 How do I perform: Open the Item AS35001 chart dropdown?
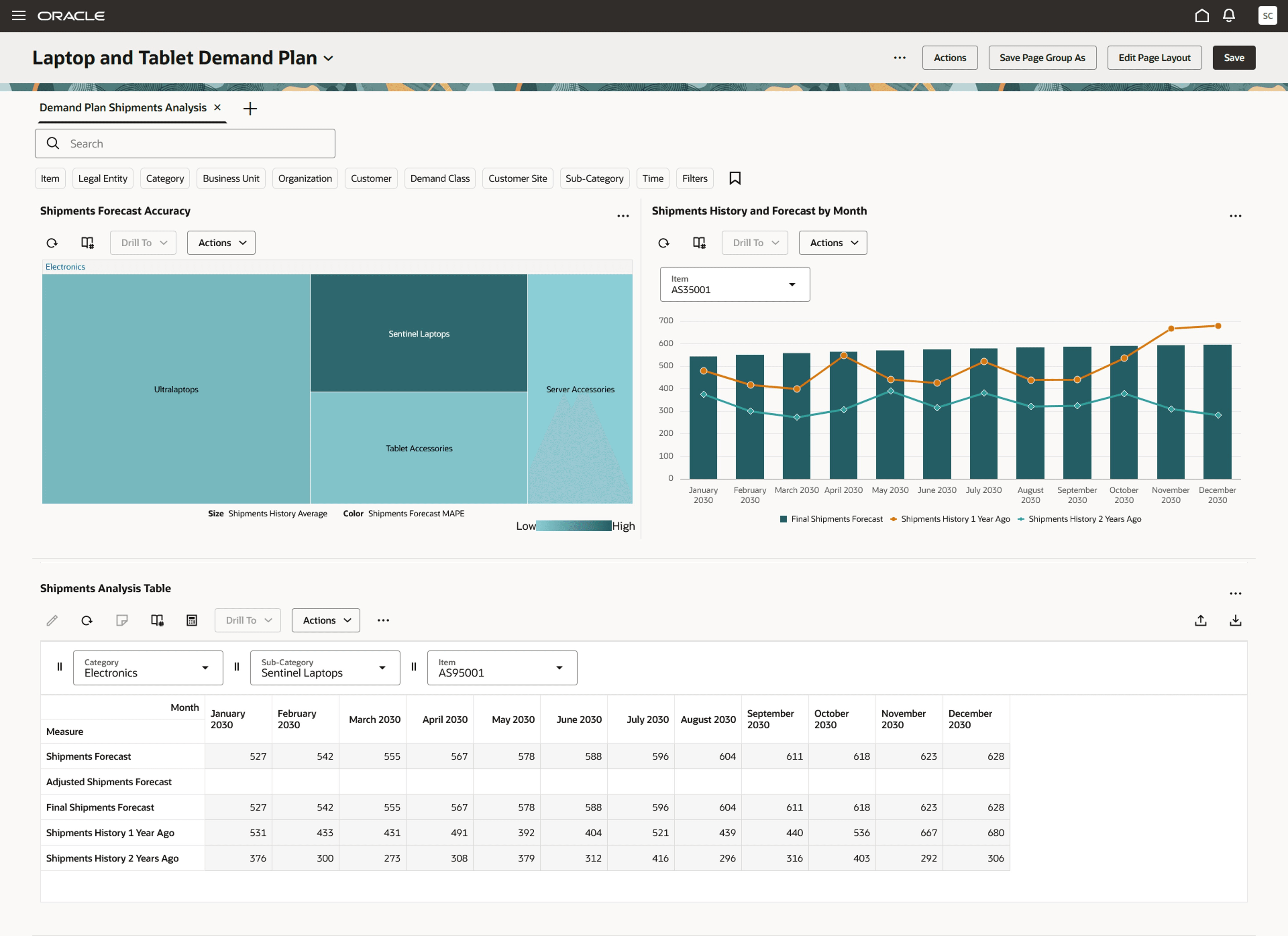(734, 284)
